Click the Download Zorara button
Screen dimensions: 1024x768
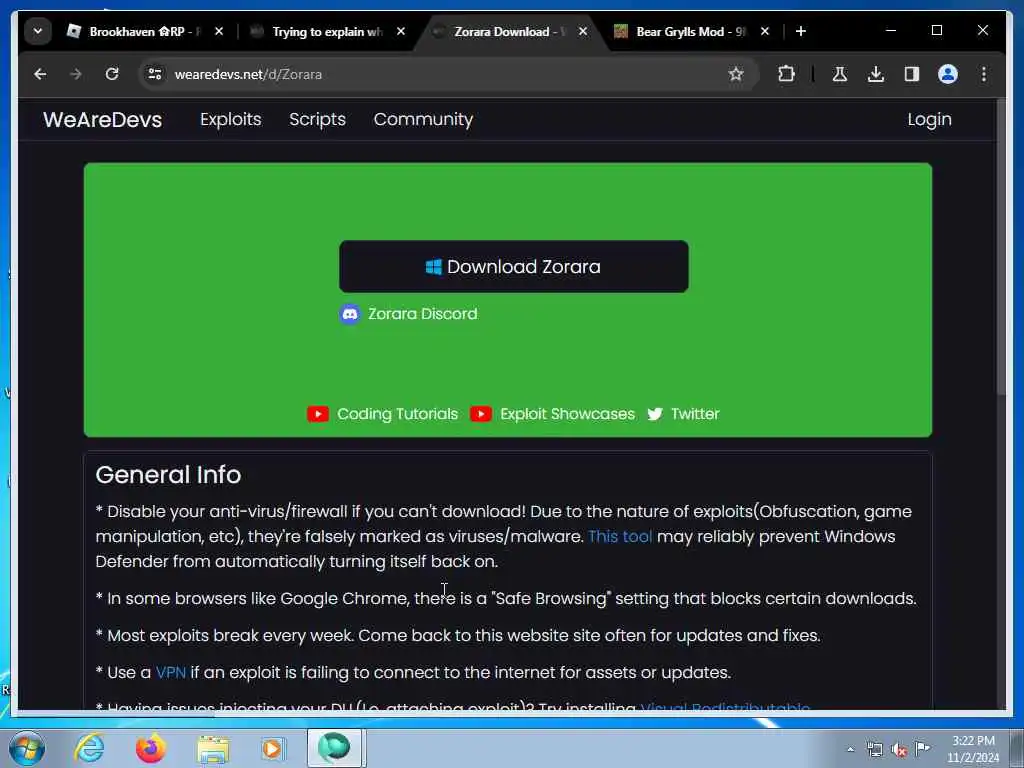point(513,266)
